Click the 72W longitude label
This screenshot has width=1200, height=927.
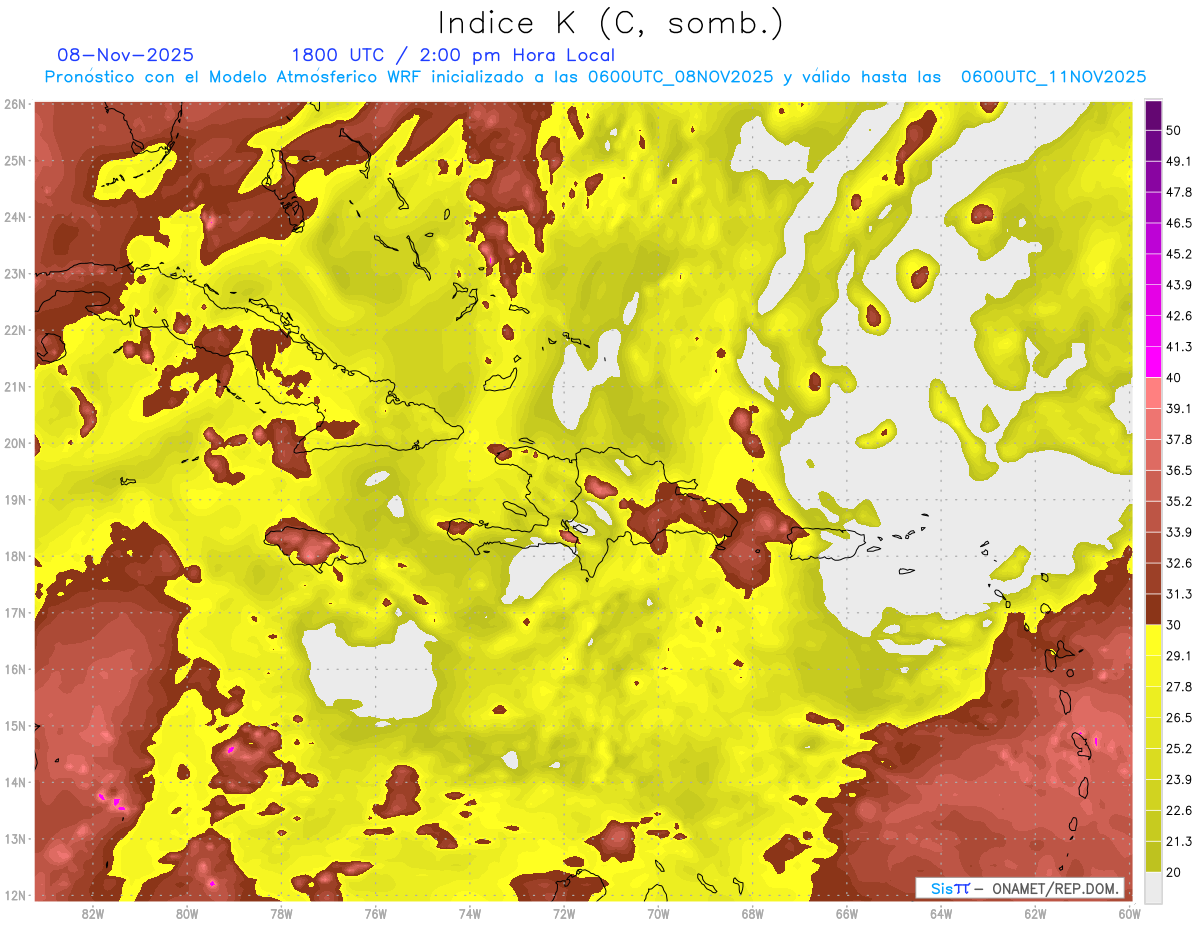tap(564, 913)
